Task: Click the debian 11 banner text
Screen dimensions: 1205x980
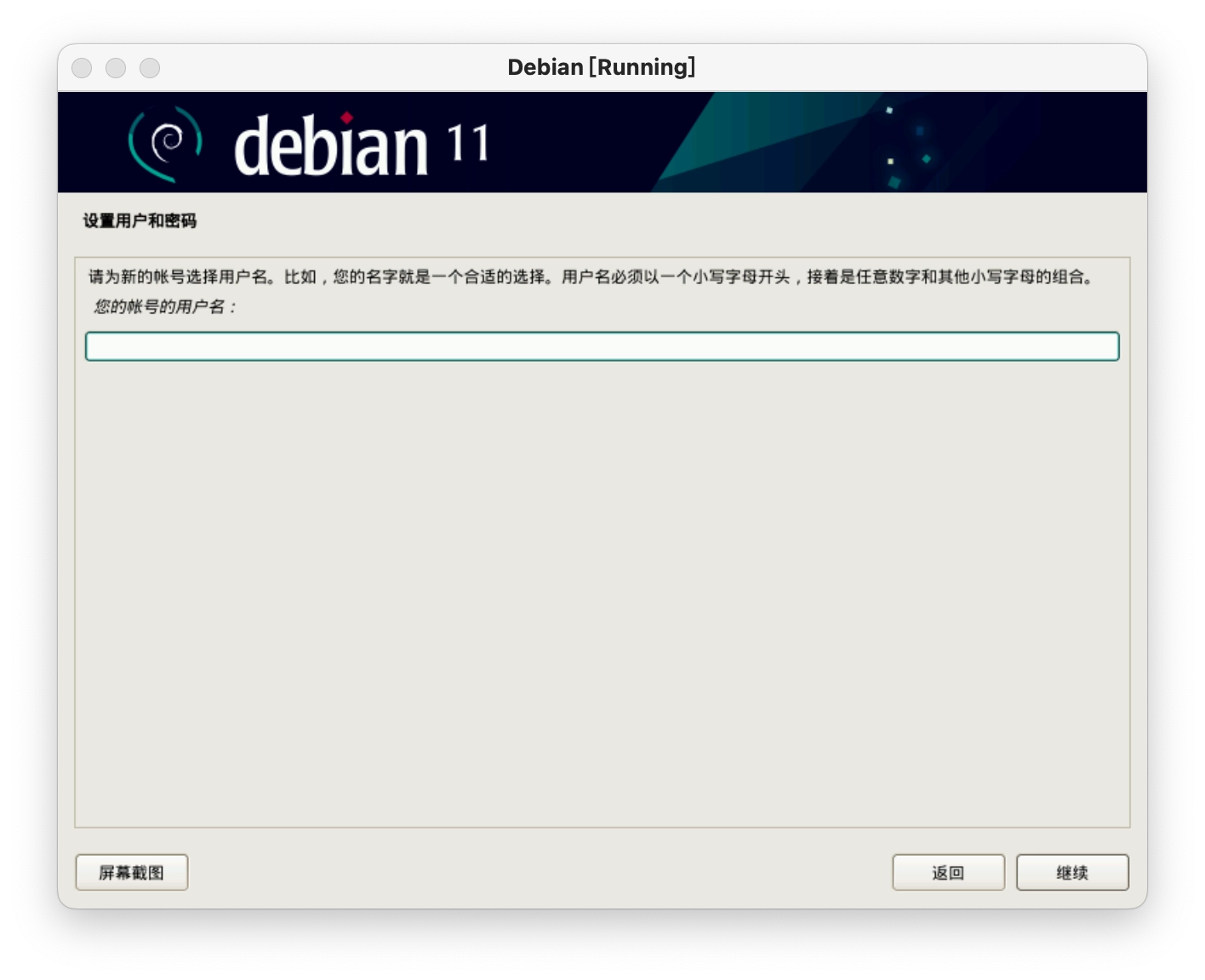Action: point(362,145)
